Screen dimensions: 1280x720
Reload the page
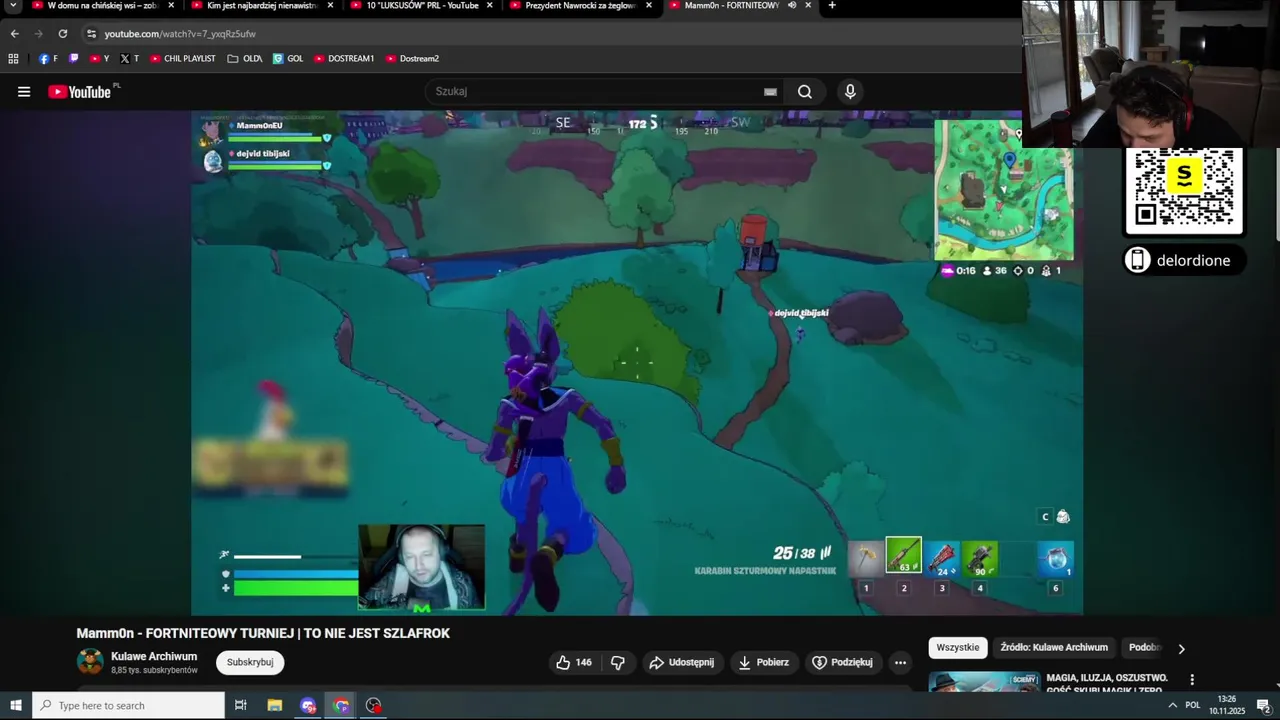62,33
